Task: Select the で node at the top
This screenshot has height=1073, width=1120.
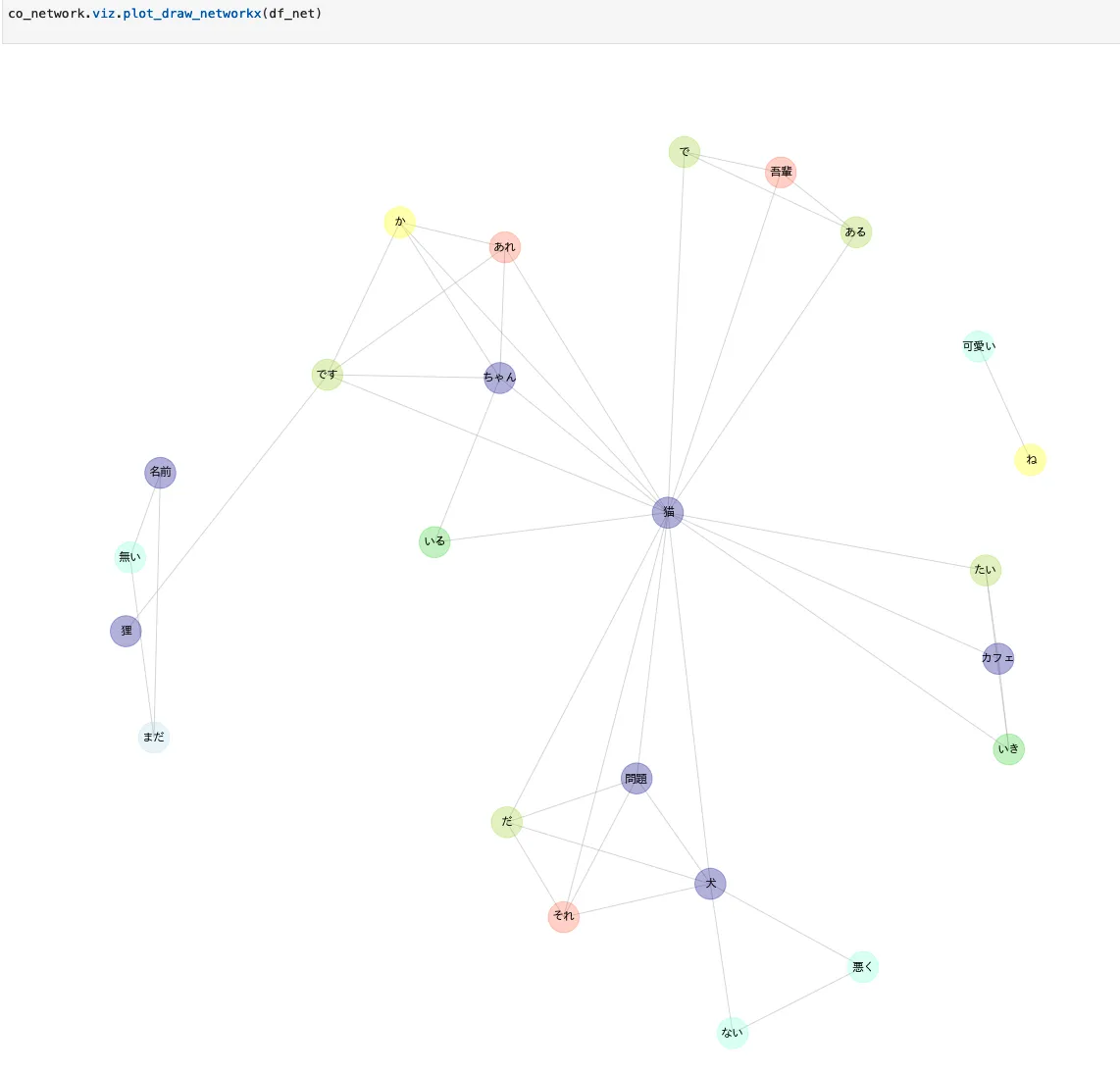Action: tap(685, 152)
